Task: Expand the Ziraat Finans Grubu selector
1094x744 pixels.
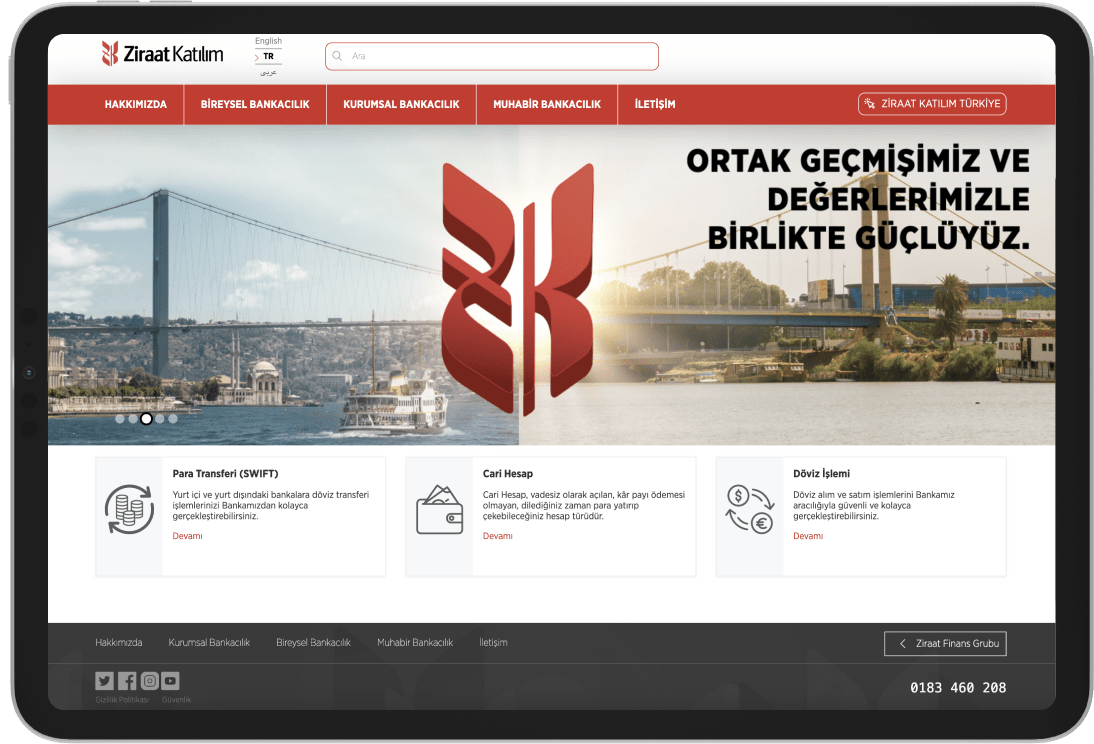Action: [x=945, y=644]
